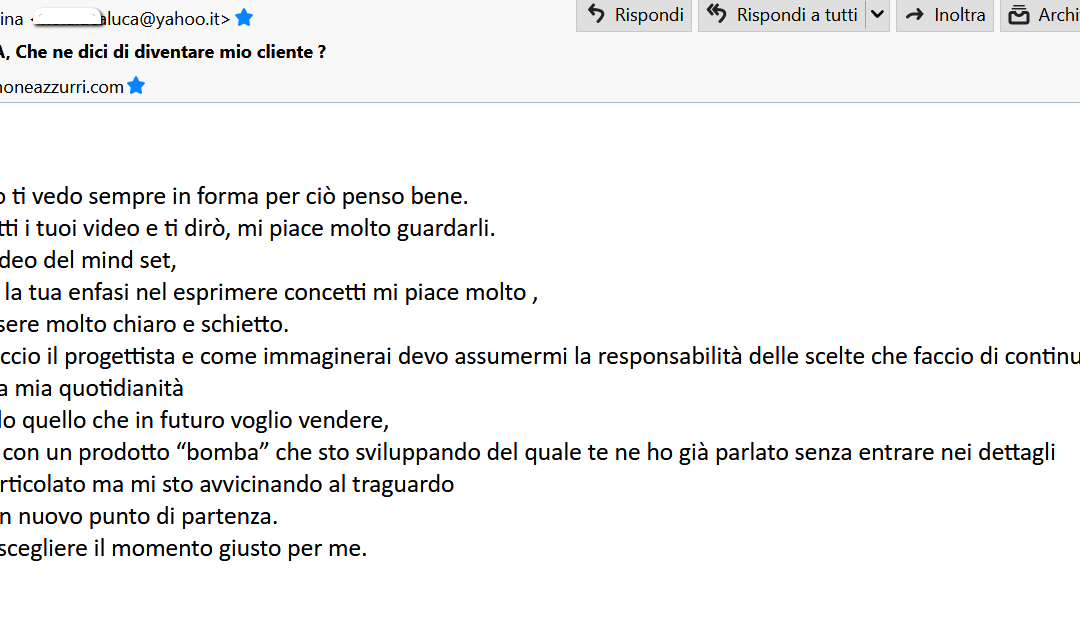Click the star beside the azzurri.com recipient address

136,87
